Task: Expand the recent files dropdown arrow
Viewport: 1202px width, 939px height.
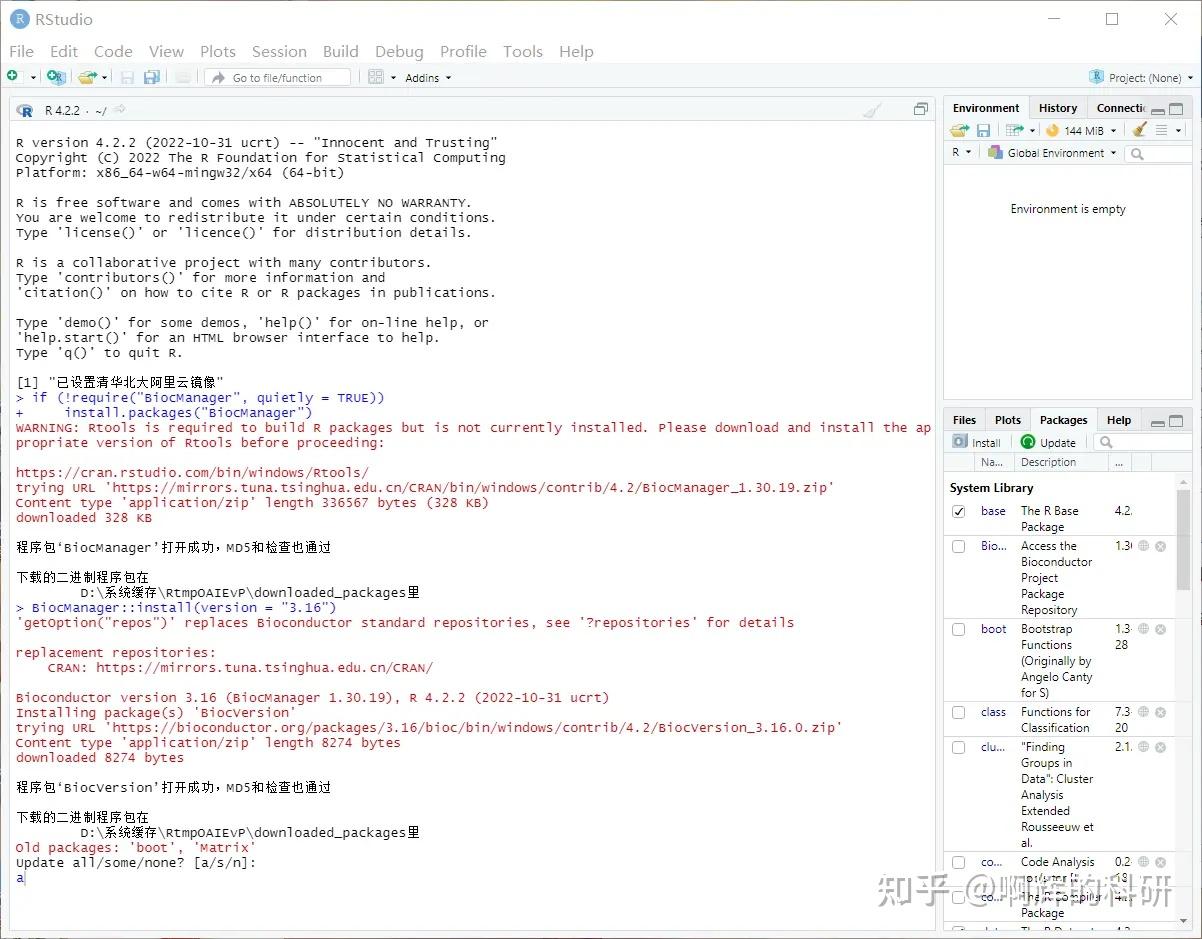Action: point(104,78)
